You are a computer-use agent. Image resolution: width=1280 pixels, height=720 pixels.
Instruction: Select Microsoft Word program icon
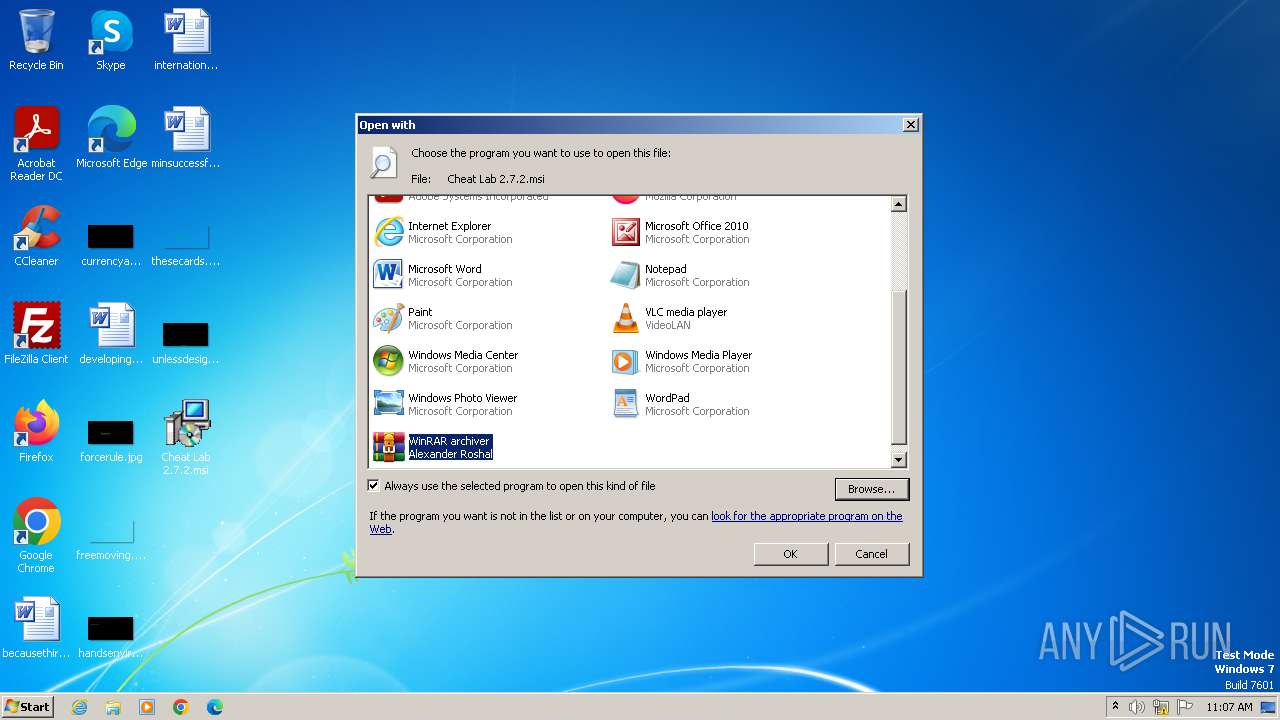(388, 275)
